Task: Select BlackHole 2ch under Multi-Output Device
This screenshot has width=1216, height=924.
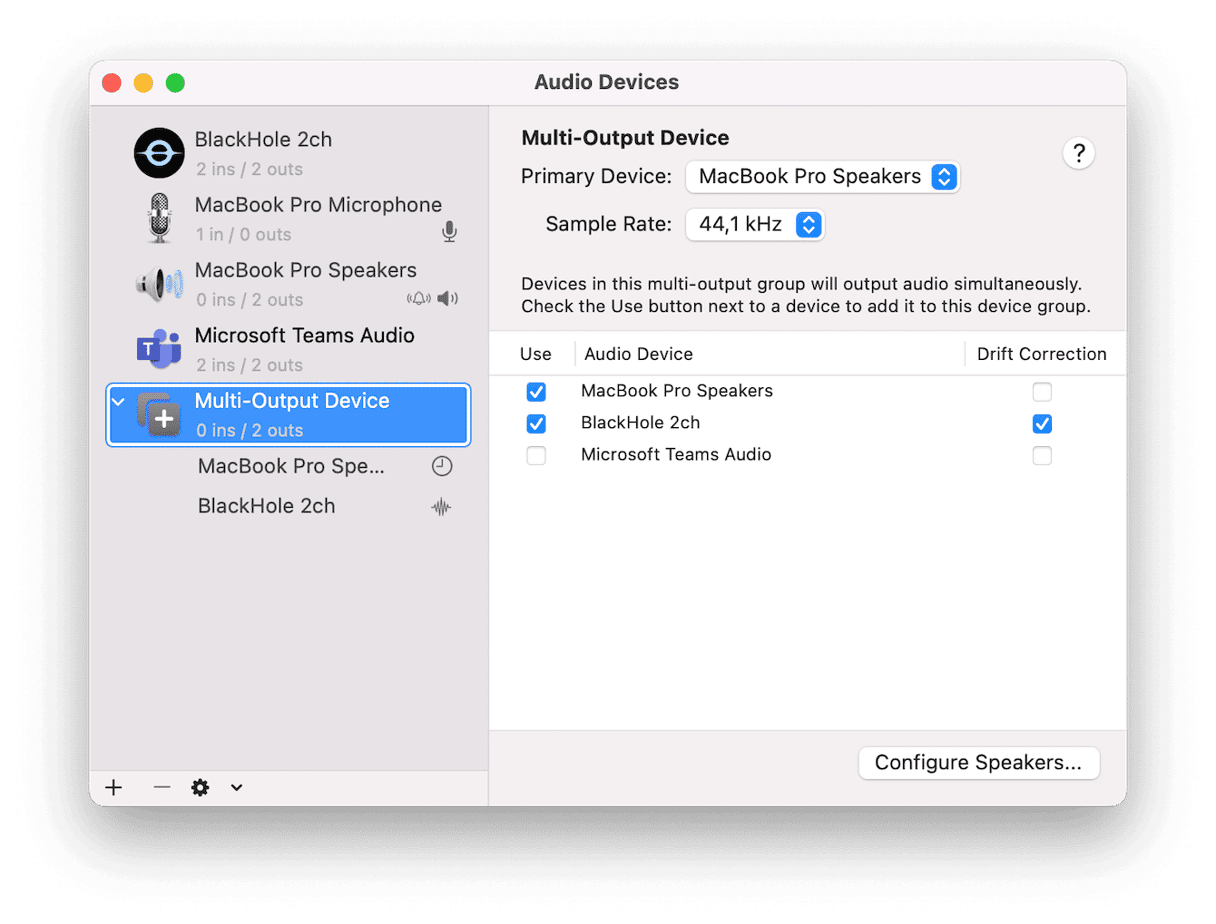Action: click(x=266, y=506)
